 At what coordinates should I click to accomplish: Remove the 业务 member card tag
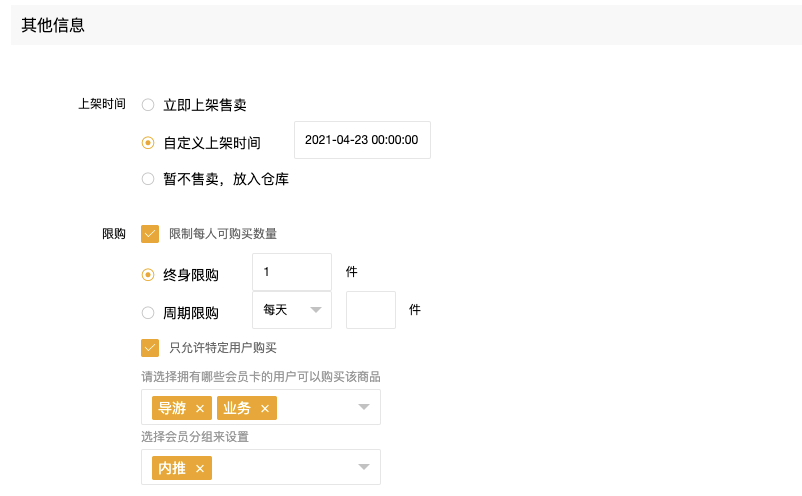click(265, 409)
